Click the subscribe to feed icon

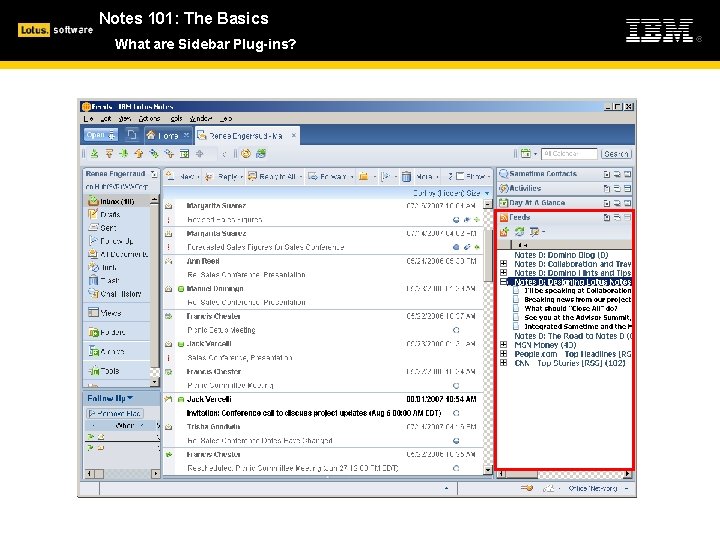pyautogui.click(x=505, y=232)
